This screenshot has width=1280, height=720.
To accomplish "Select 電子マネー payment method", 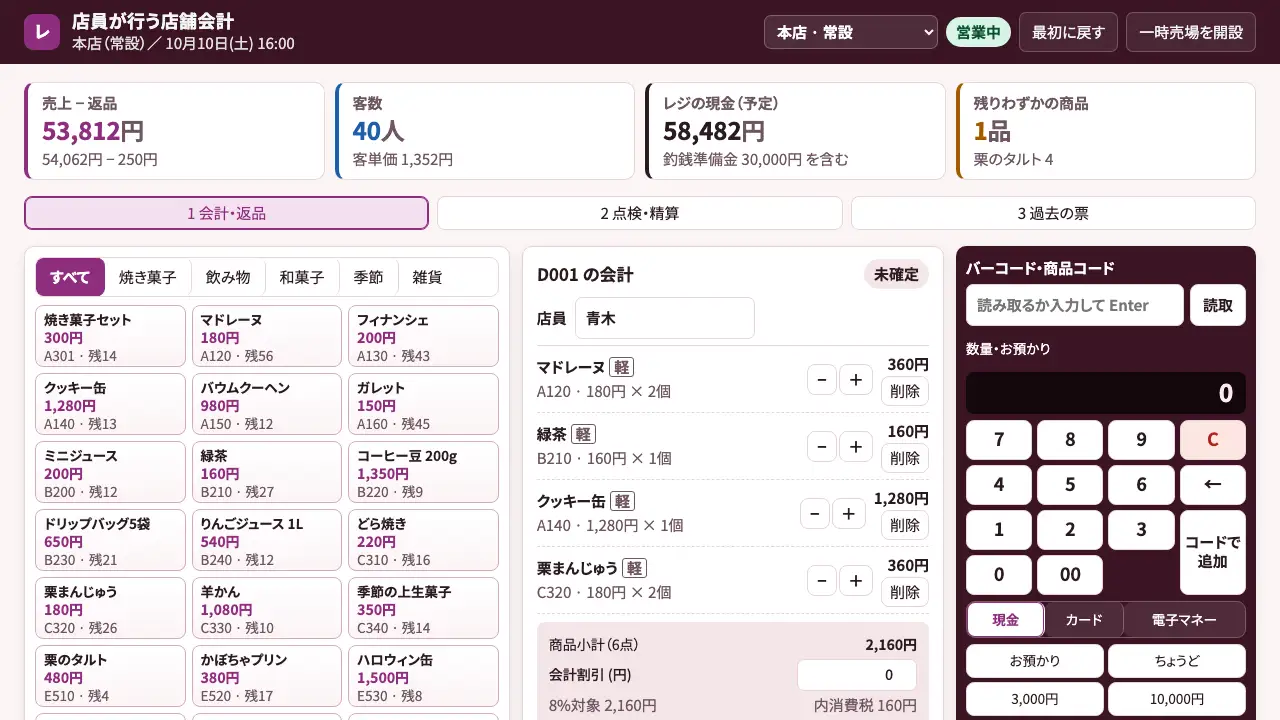I will (1185, 620).
